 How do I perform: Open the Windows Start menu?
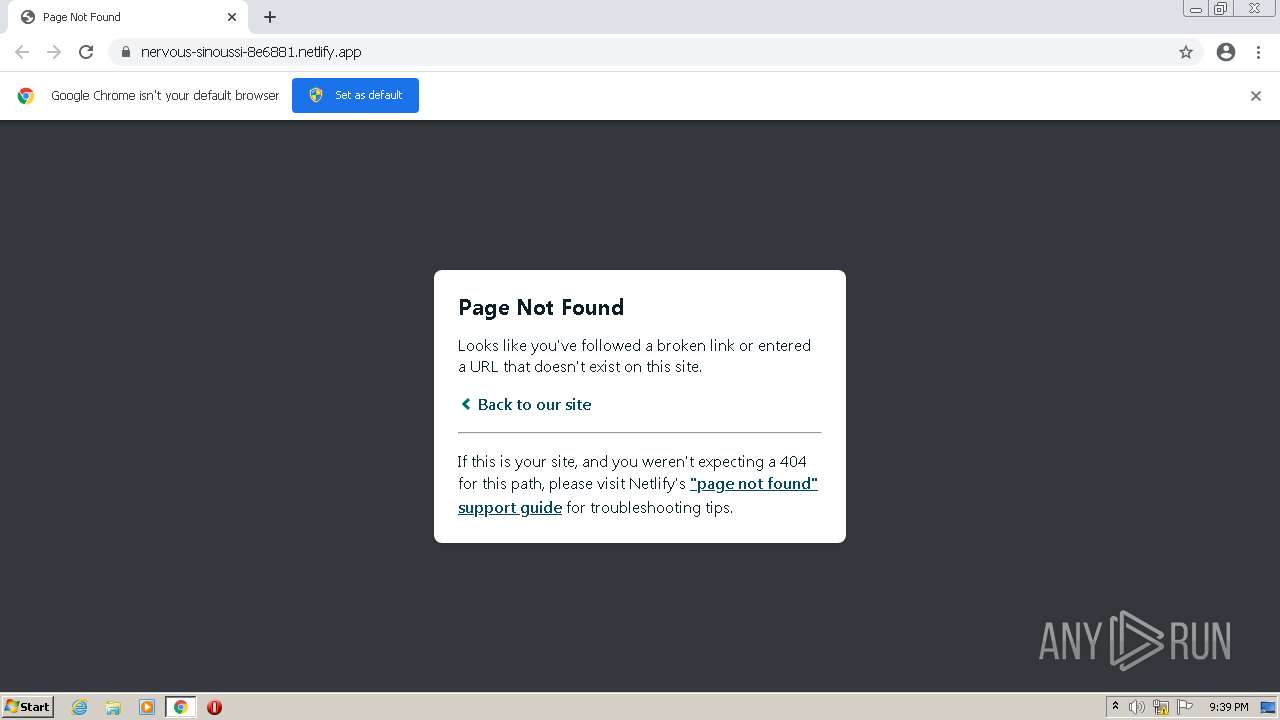(x=28, y=706)
